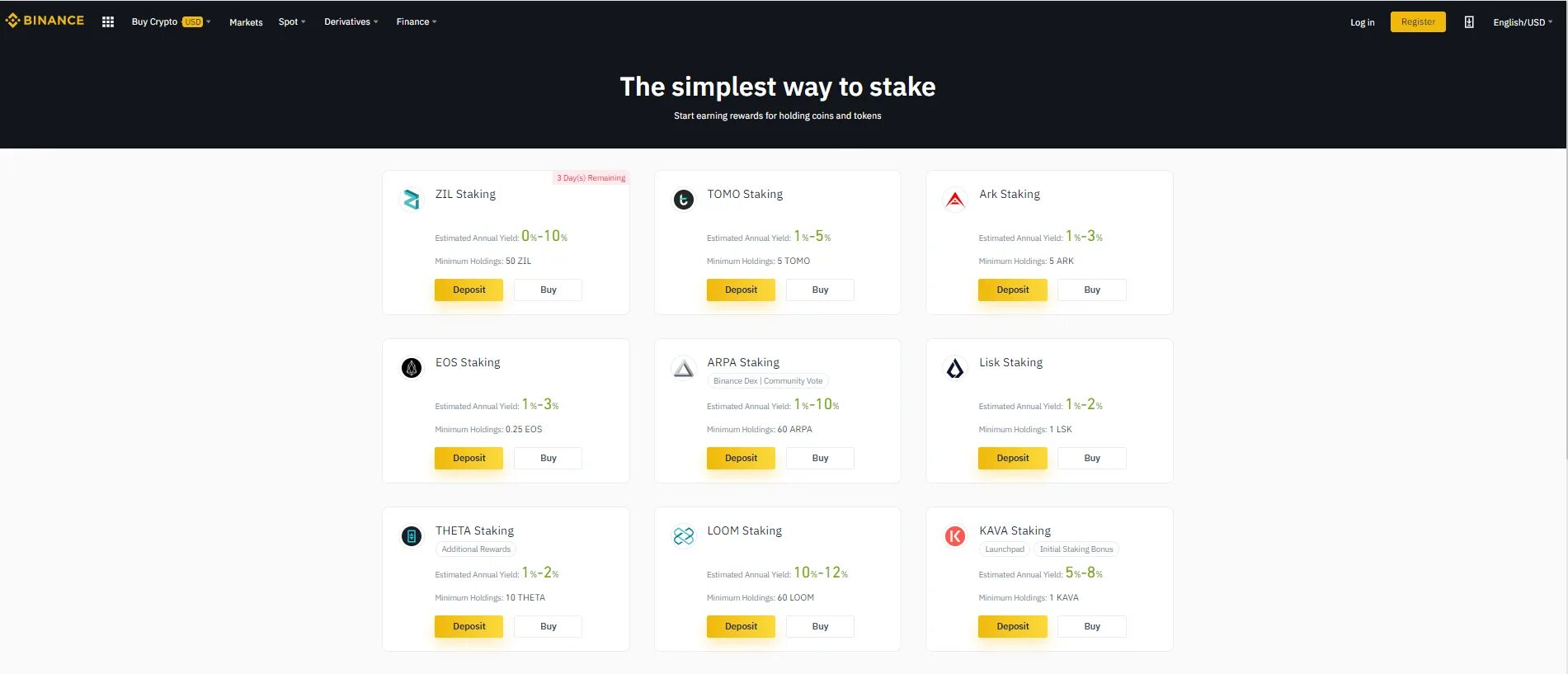Image resolution: width=1568 pixels, height=674 pixels.
Task: Click the Register button
Action: (x=1418, y=22)
